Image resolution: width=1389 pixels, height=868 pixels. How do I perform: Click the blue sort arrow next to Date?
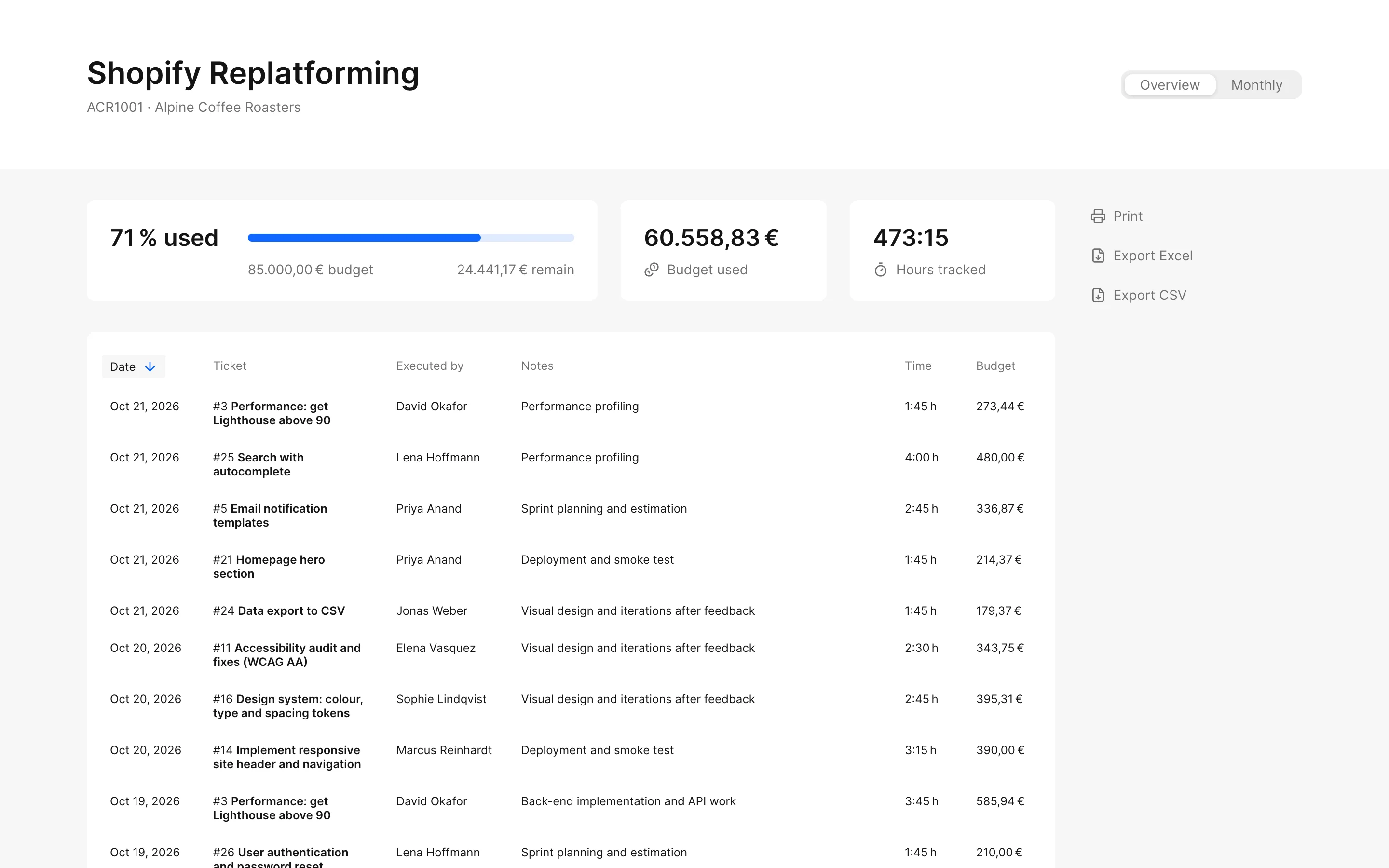coord(150,366)
